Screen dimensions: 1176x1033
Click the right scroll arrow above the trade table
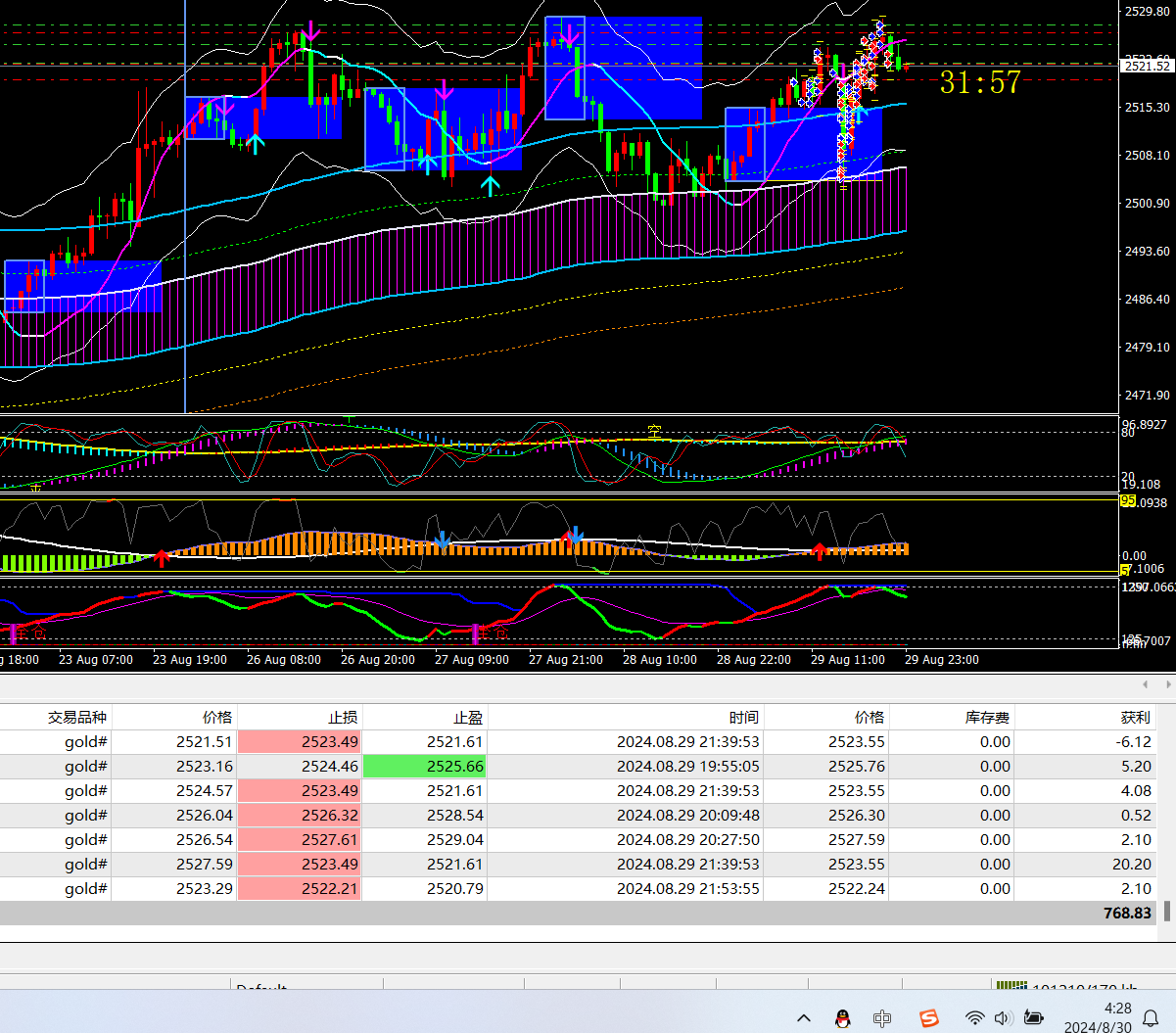click(x=1165, y=684)
